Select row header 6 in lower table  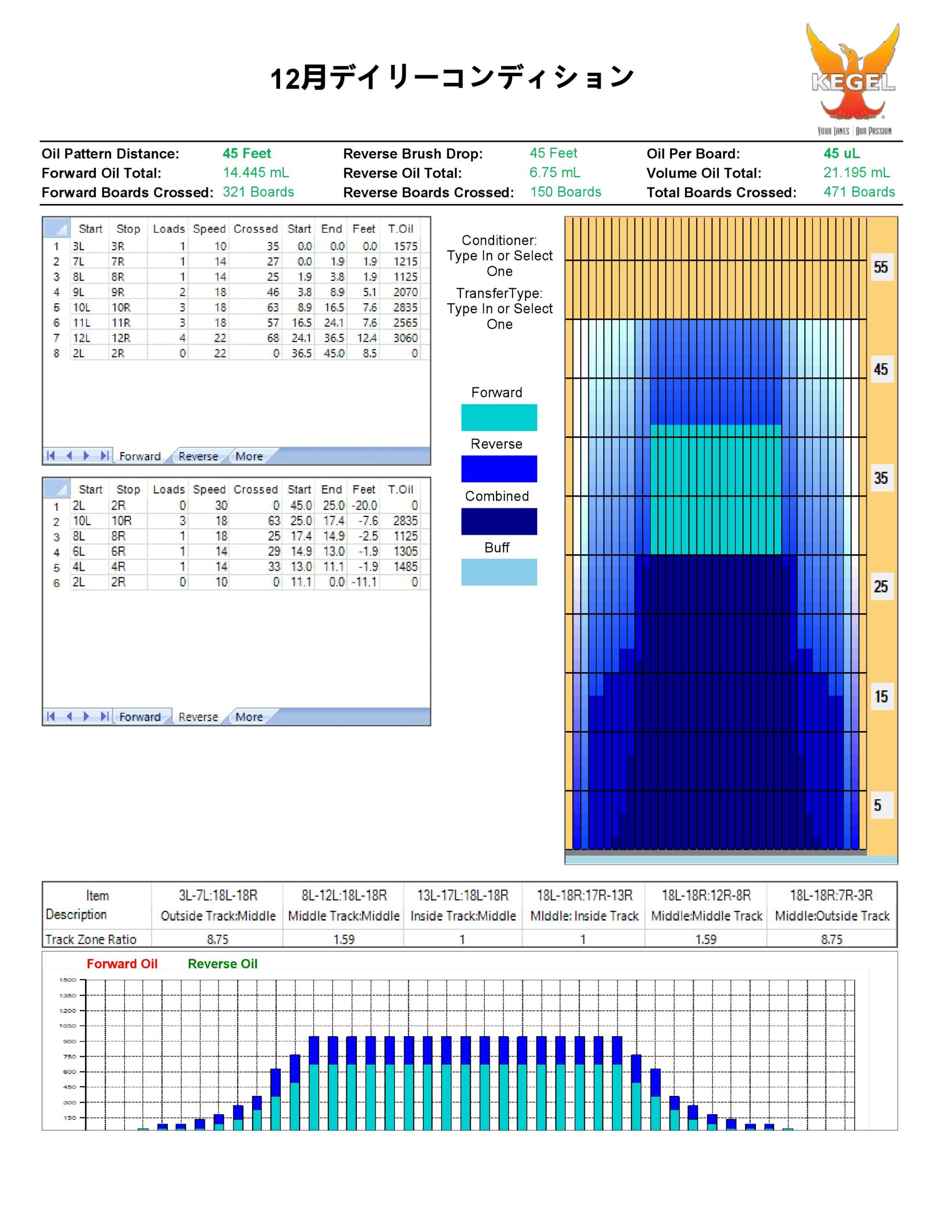(56, 583)
